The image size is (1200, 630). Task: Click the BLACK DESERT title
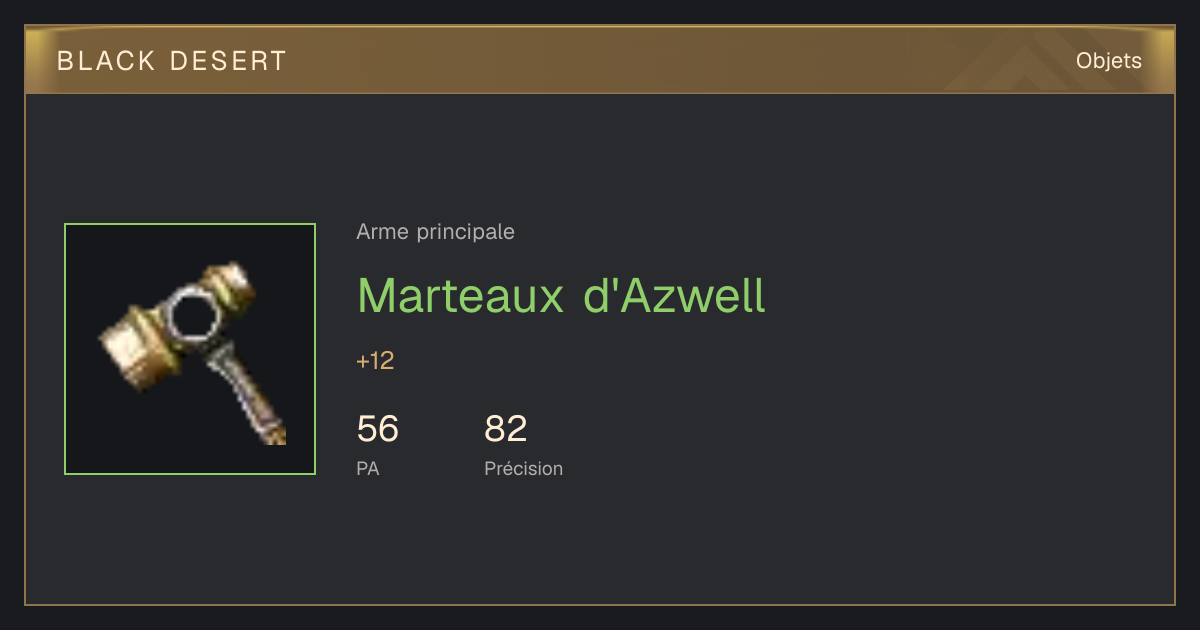pos(172,61)
